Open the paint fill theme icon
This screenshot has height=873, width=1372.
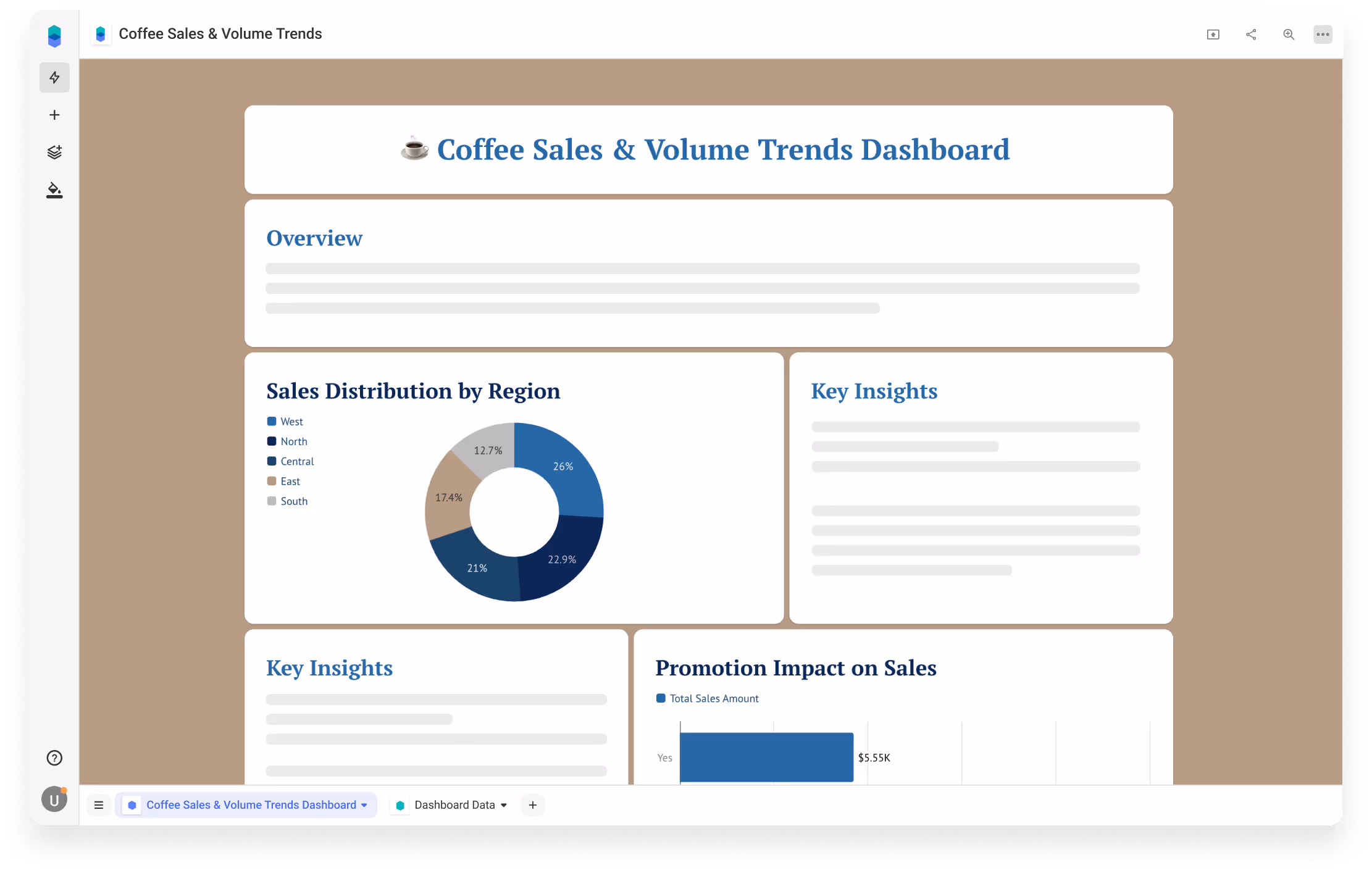coord(54,190)
